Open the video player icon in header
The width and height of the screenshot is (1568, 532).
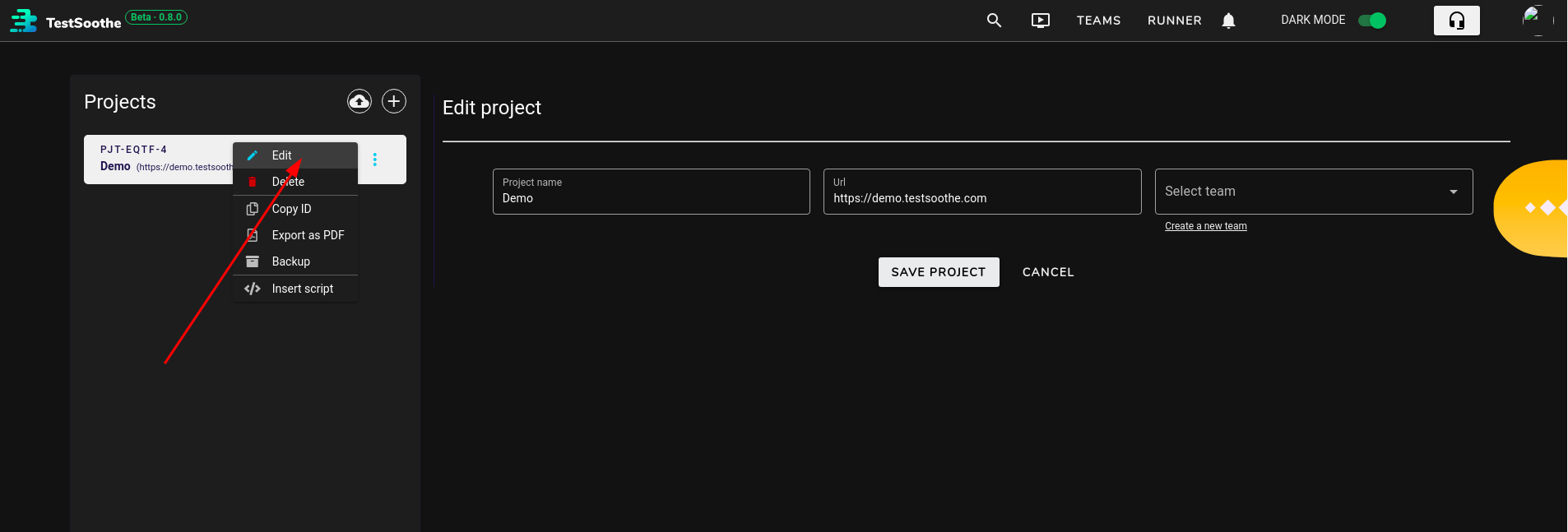click(x=1041, y=21)
